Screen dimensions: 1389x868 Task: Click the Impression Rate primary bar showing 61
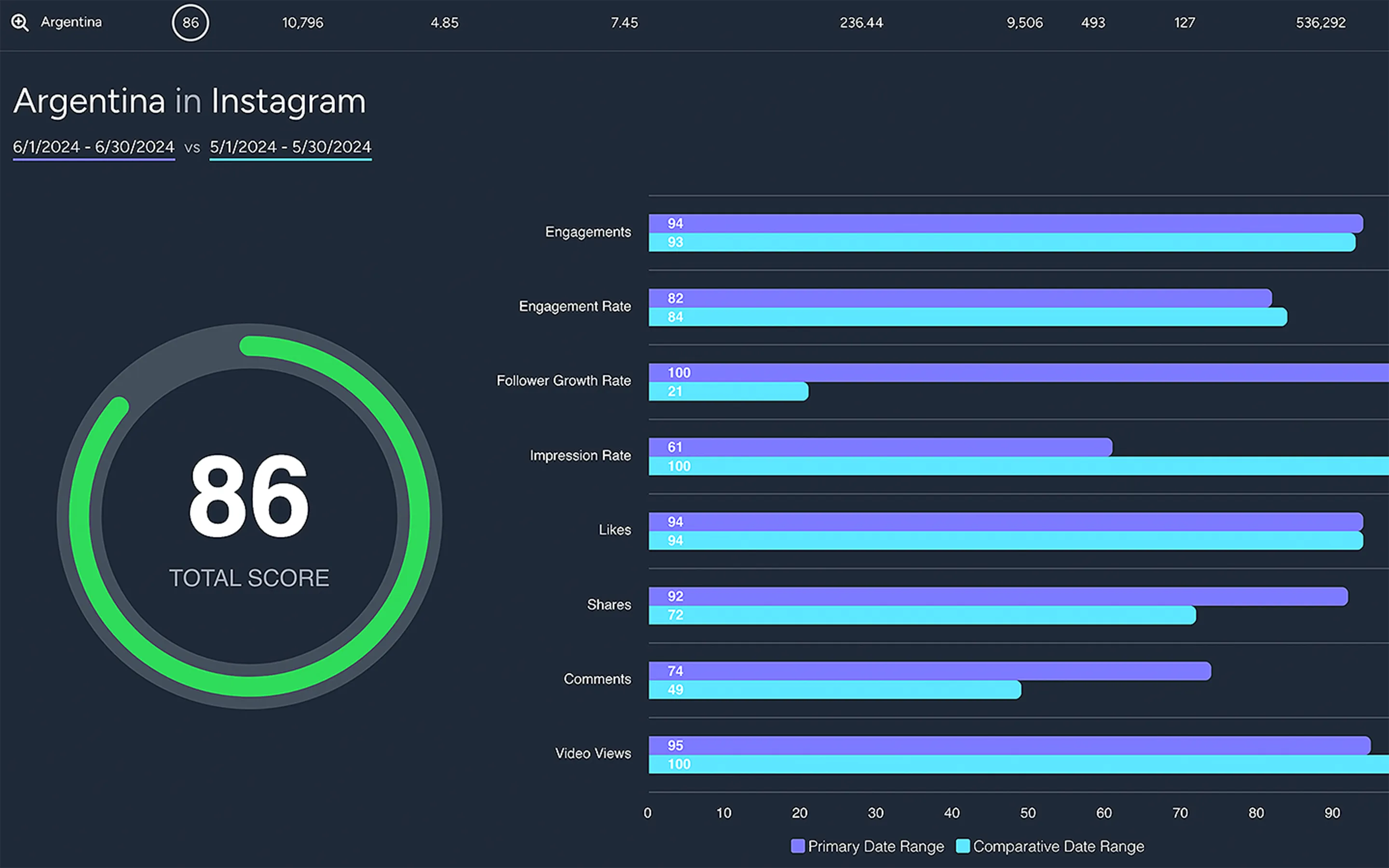click(x=881, y=447)
